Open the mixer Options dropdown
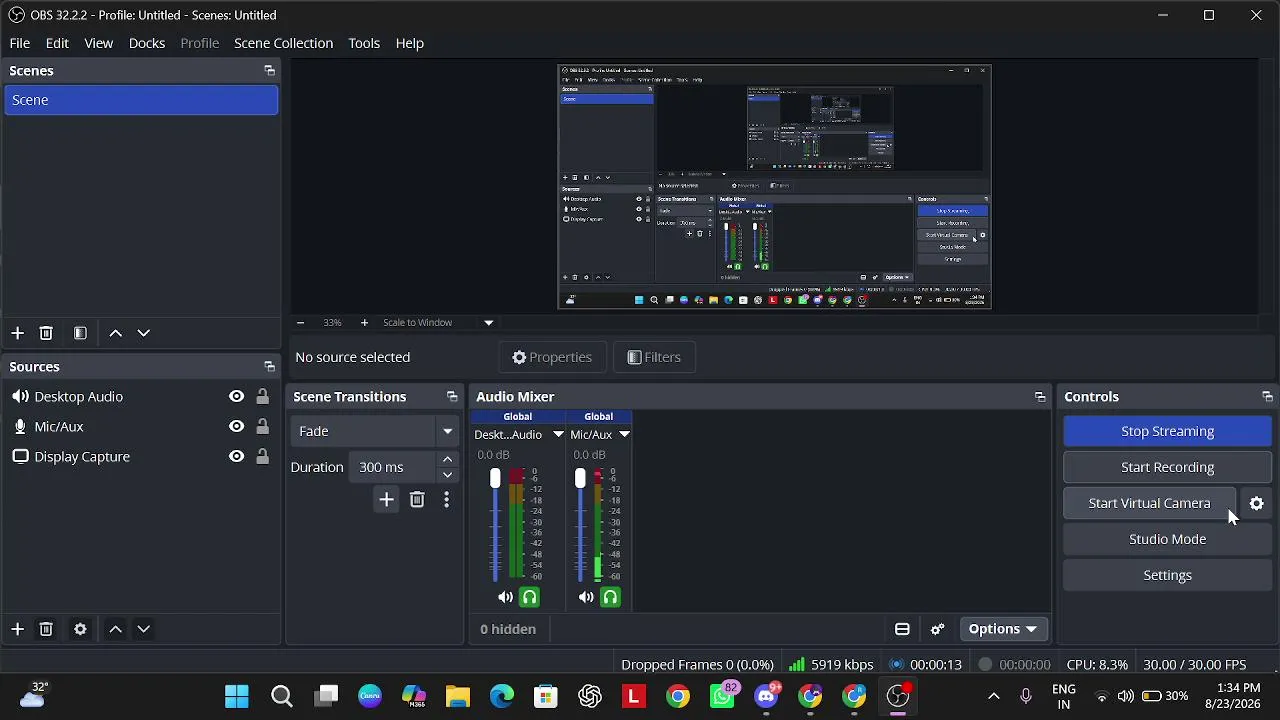The height and width of the screenshot is (720, 1280). (x=1002, y=629)
